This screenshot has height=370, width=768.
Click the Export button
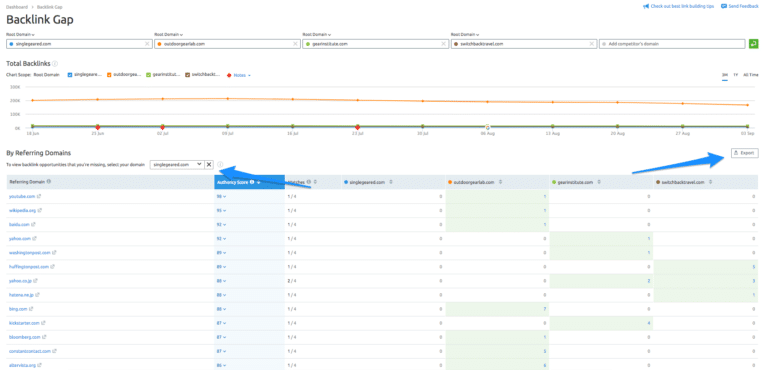point(744,153)
